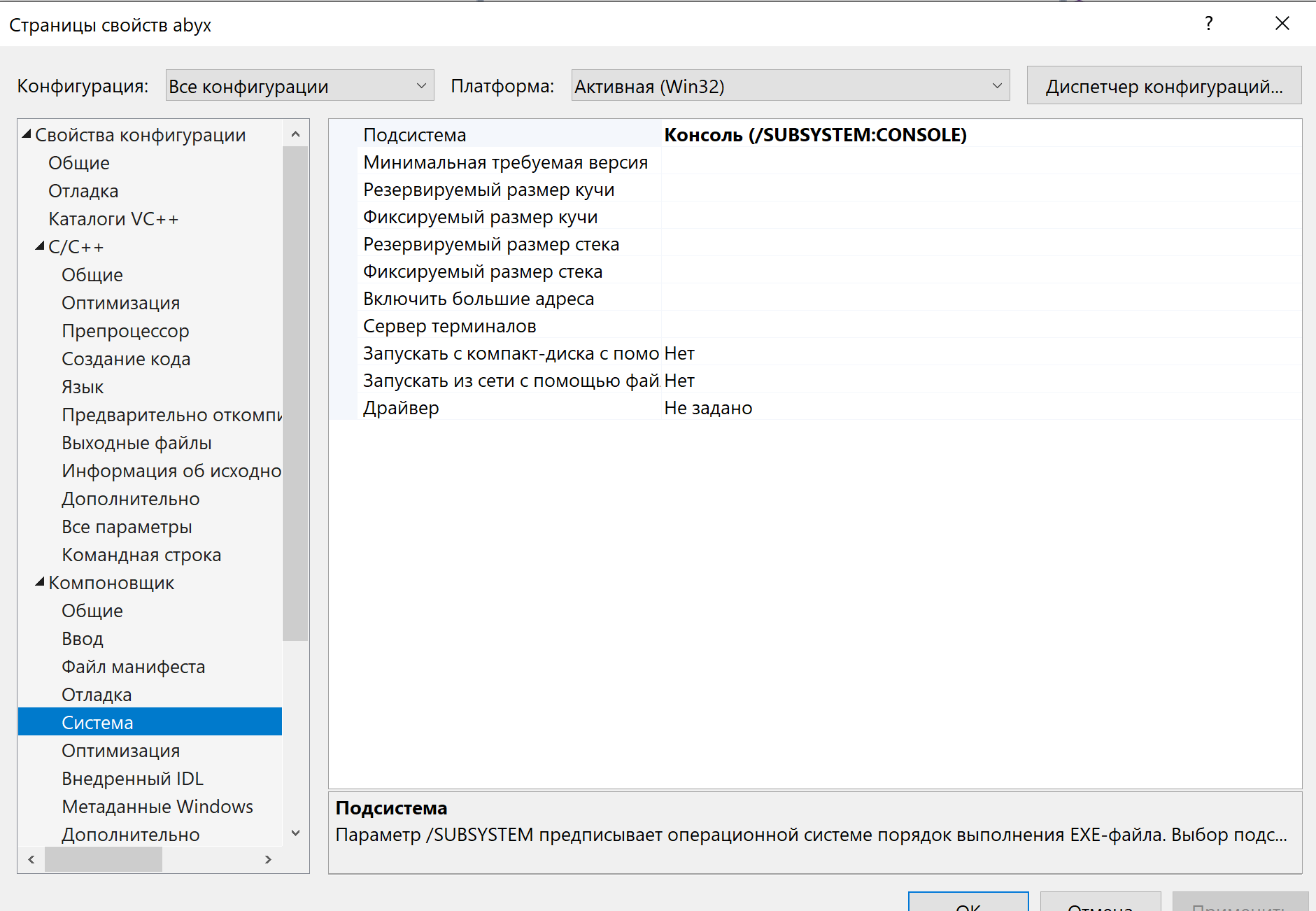Screen dimensions: 1316x911
Task: Open the Командная строка page
Action: point(141,555)
